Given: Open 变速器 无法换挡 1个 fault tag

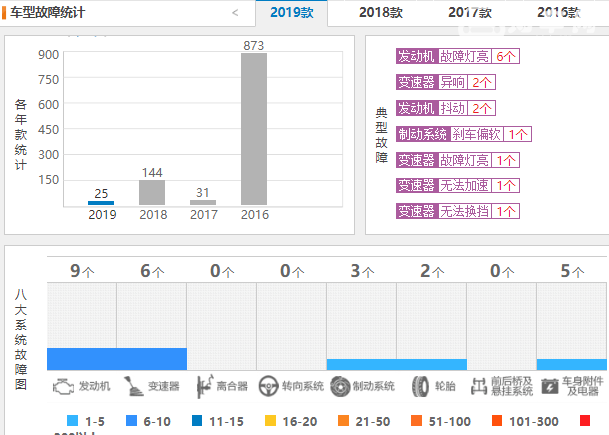Looking at the screenshot, I should pos(458,211).
